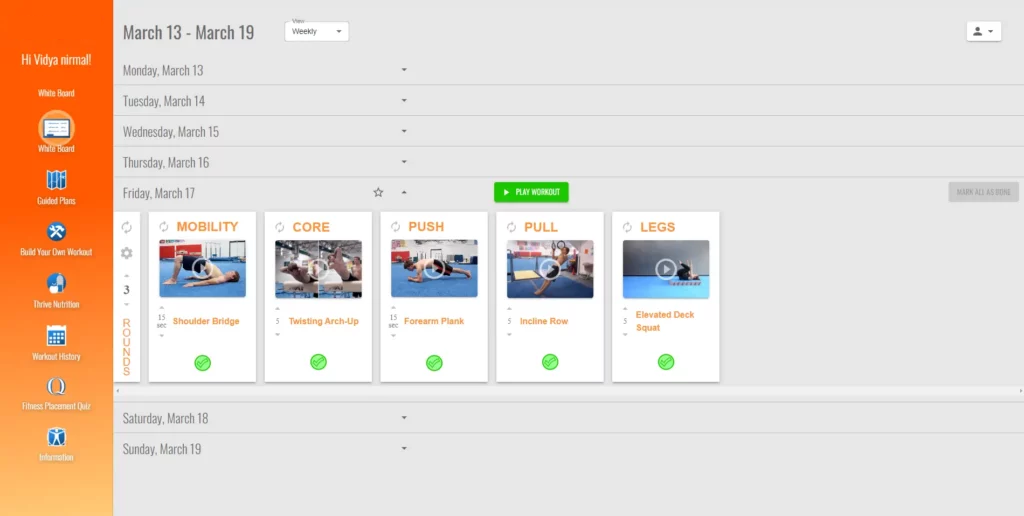Launch the Fitness Placement Quiz icon
The width and height of the screenshot is (1024, 516).
click(x=56, y=387)
